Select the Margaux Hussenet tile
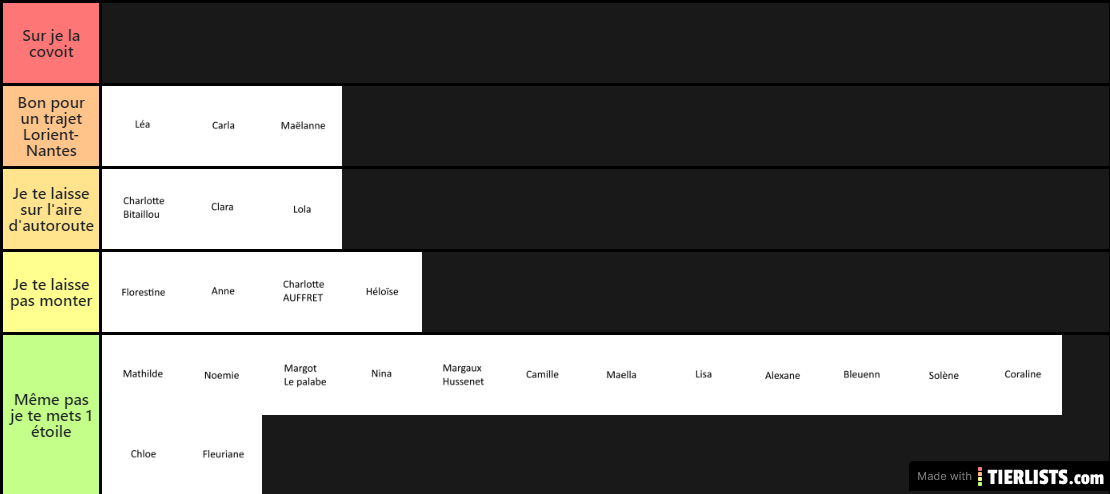Viewport: 1110px width, 494px height. 462,375
